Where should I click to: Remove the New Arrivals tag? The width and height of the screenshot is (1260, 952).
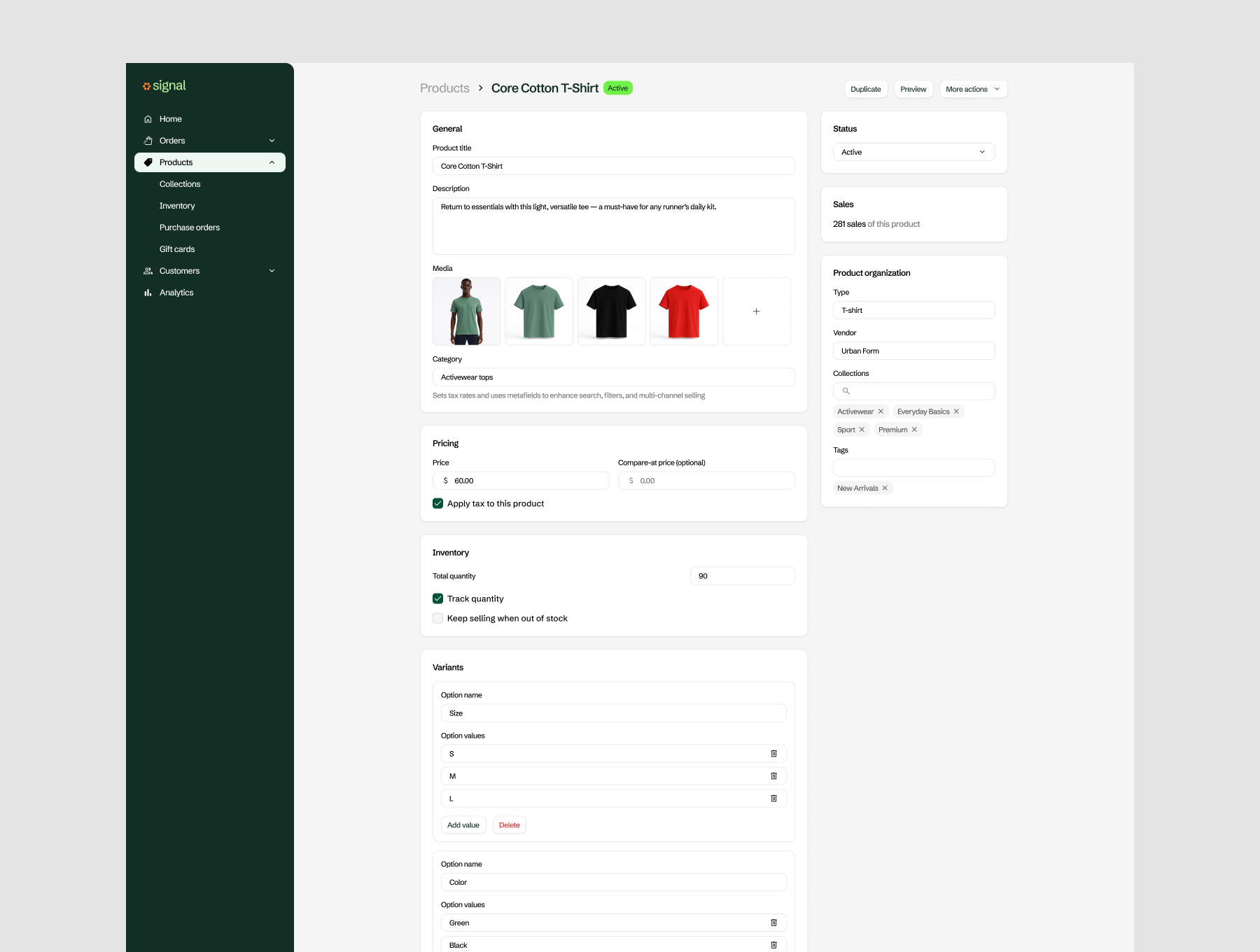coord(885,489)
